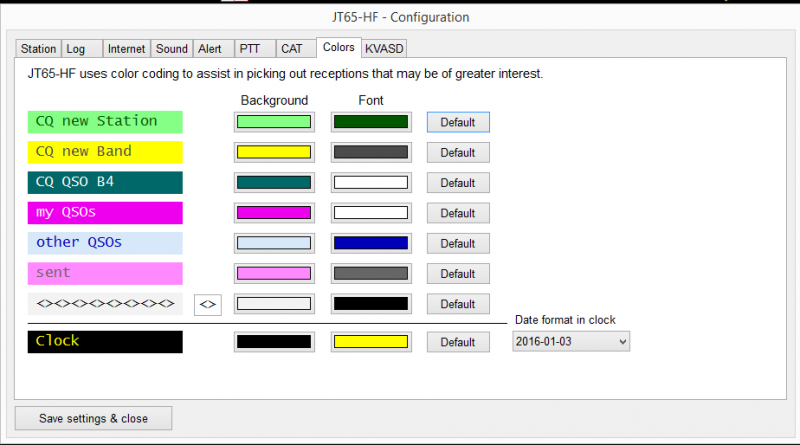Click Default for CQ new Band
The image size is (800, 445).
458,153
